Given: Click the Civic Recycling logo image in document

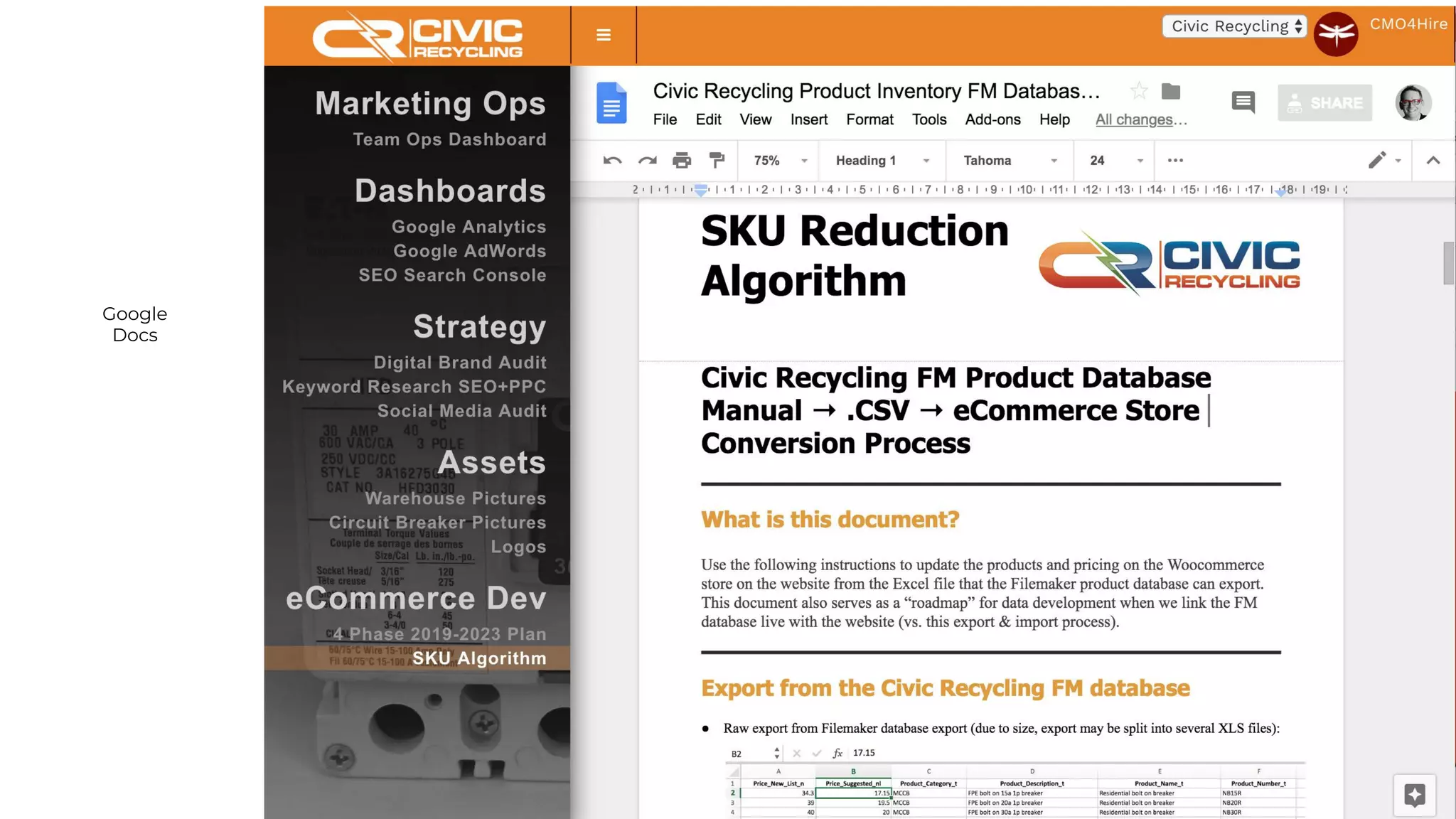Looking at the screenshot, I should point(1169,262).
